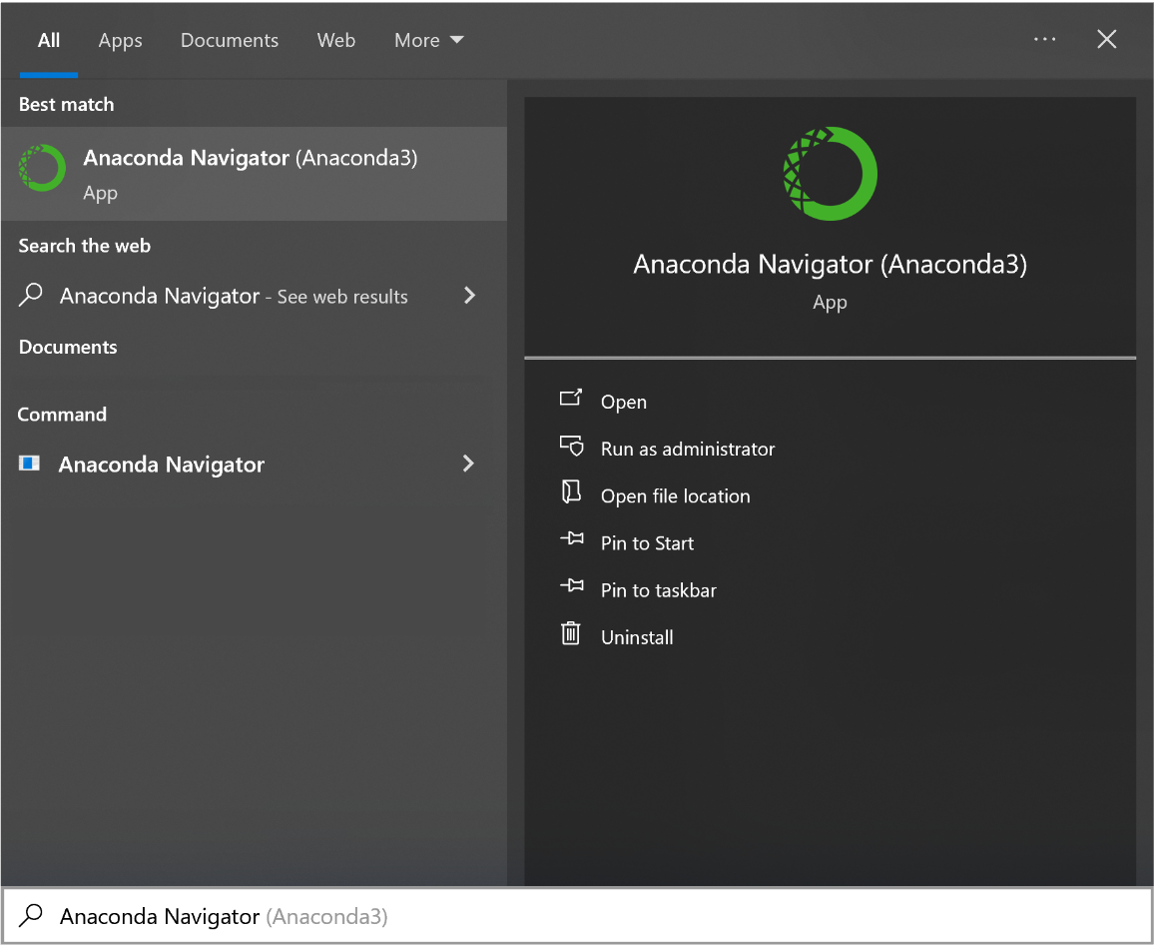
Task: Click the Open file location folder icon
Action: [571, 492]
